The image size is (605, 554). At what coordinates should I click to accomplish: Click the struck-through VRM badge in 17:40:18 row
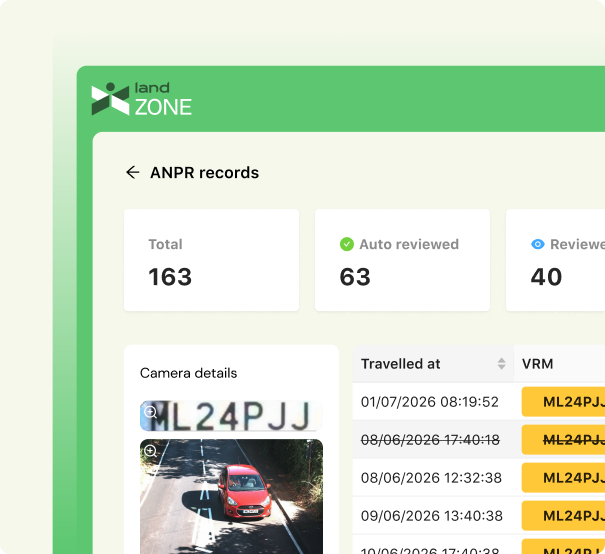click(563, 439)
